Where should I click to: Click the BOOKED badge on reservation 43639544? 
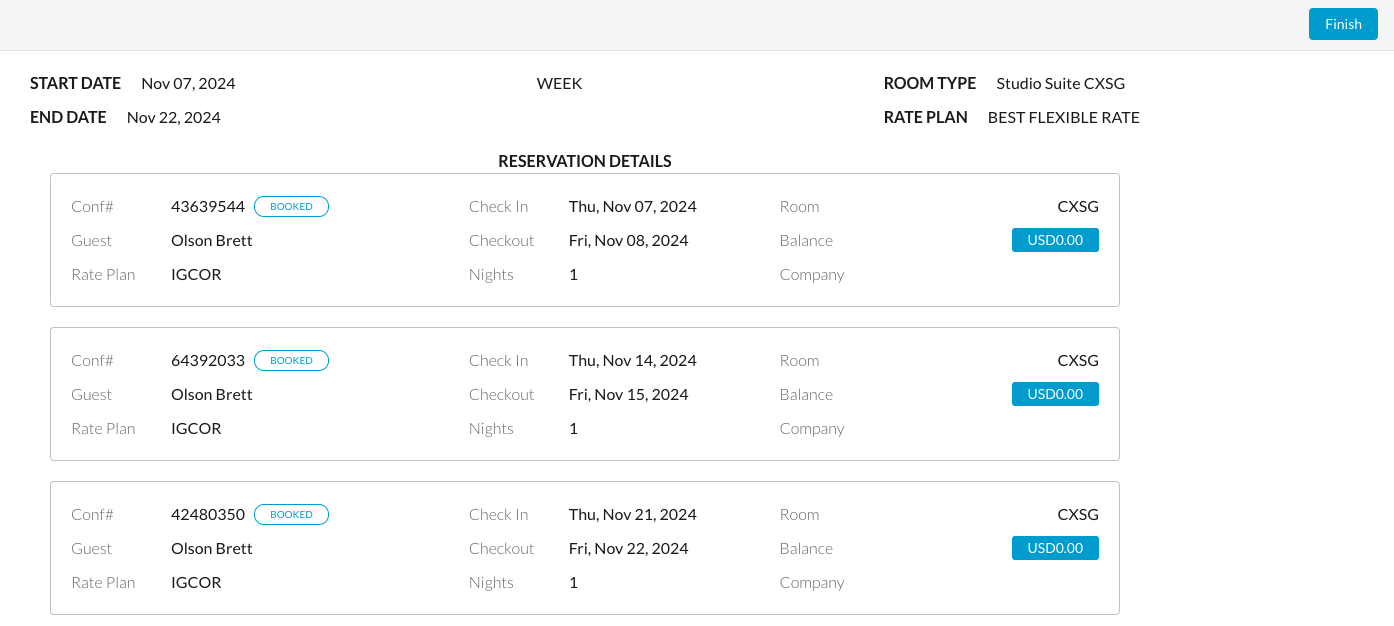click(x=291, y=206)
